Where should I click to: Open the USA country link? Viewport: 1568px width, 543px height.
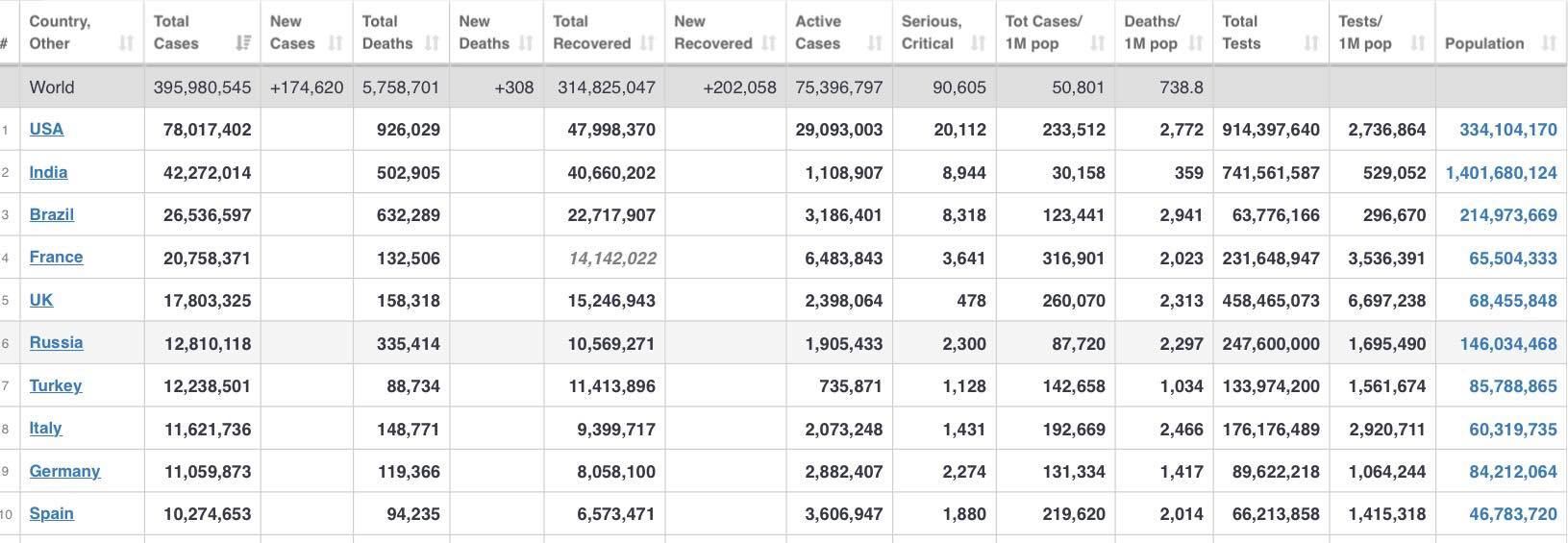tap(46, 129)
